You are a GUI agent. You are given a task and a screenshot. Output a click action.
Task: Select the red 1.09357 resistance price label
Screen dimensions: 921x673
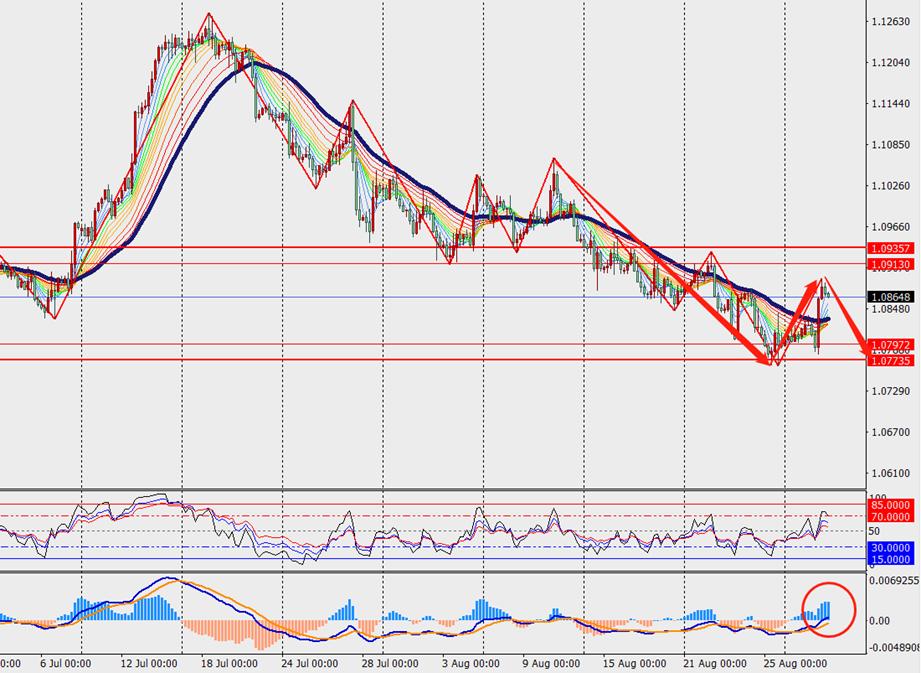pyautogui.click(x=890, y=247)
